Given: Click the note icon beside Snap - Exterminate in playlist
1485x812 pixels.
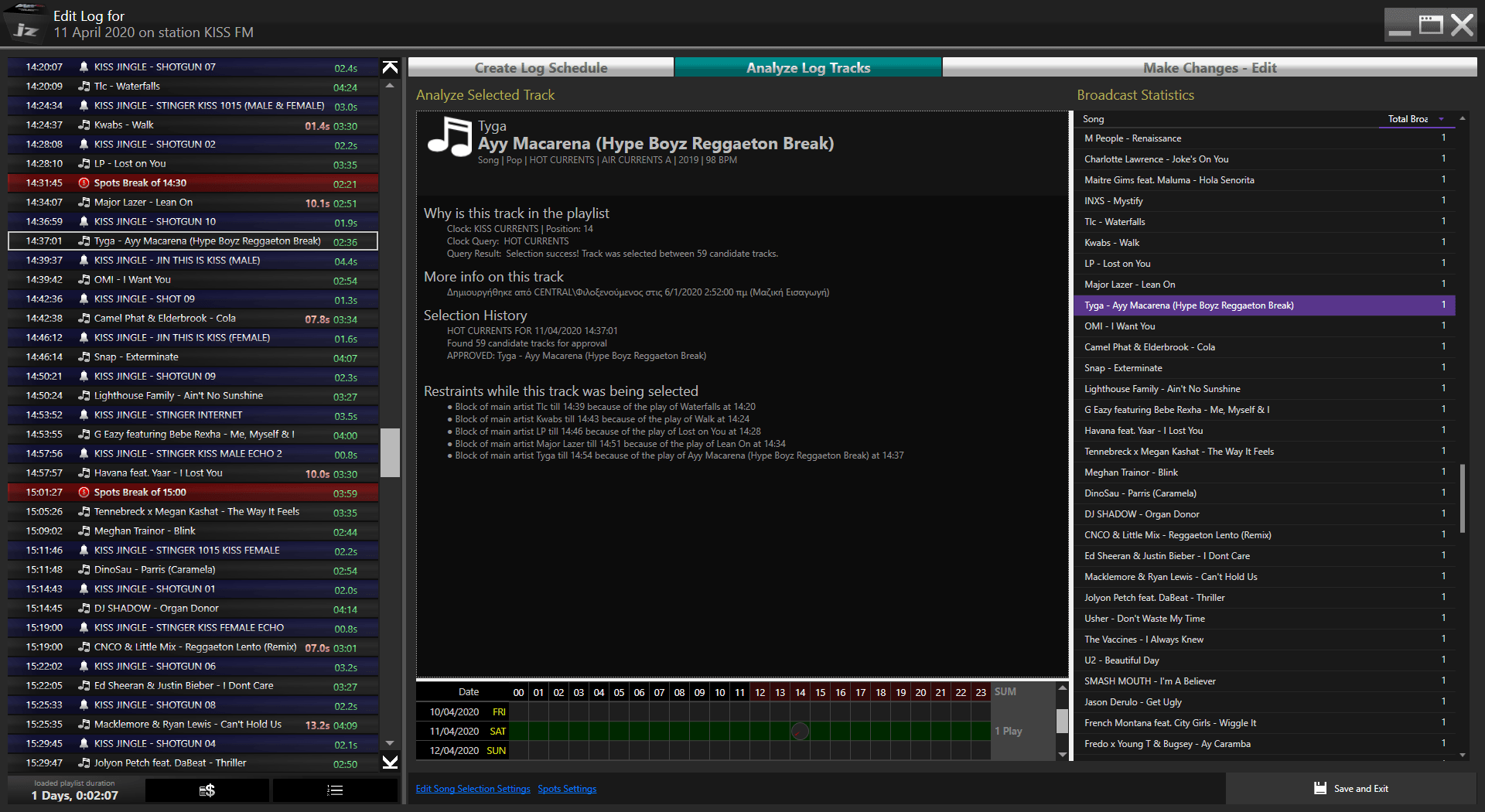Looking at the screenshot, I should click(84, 357).
